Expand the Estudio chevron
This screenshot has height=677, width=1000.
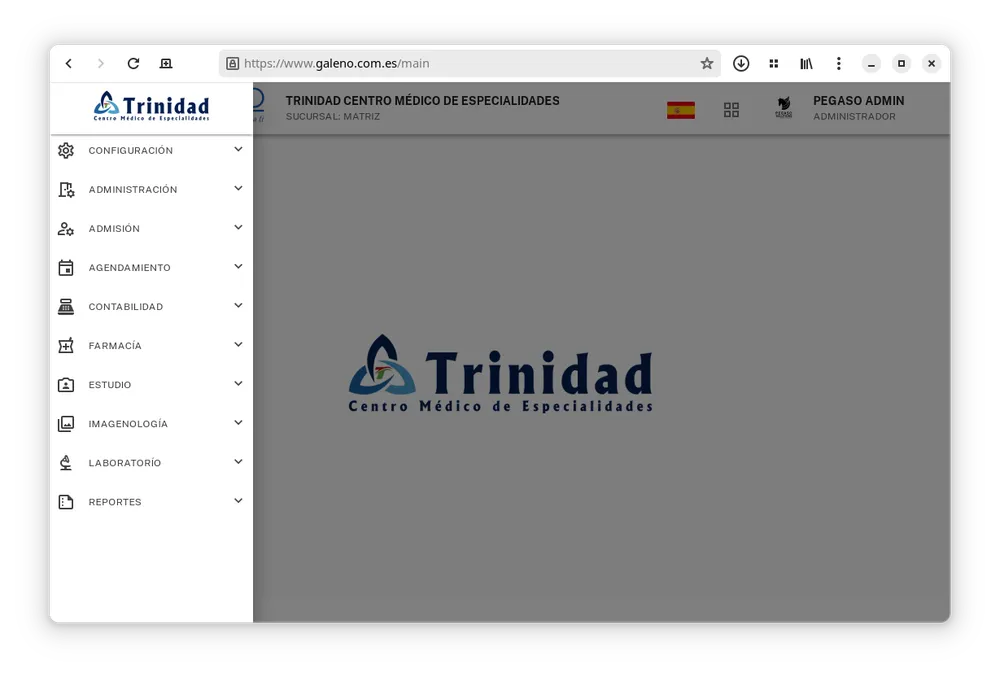point(238,383)
